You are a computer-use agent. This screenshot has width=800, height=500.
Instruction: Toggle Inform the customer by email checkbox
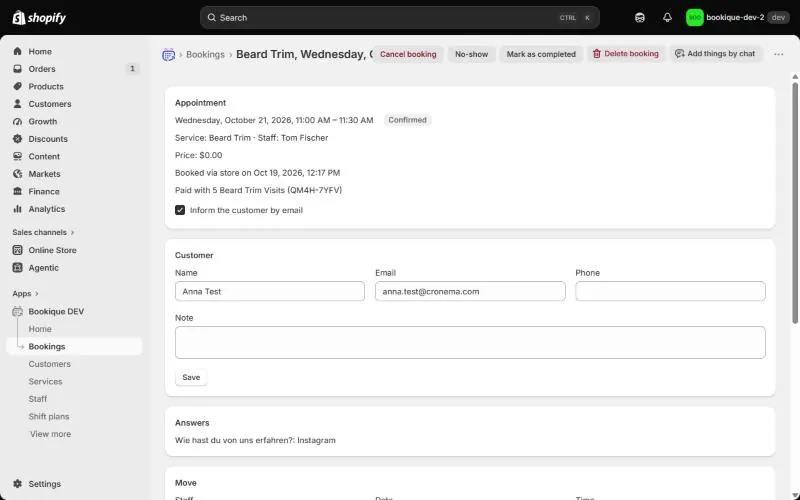(180, 210)
